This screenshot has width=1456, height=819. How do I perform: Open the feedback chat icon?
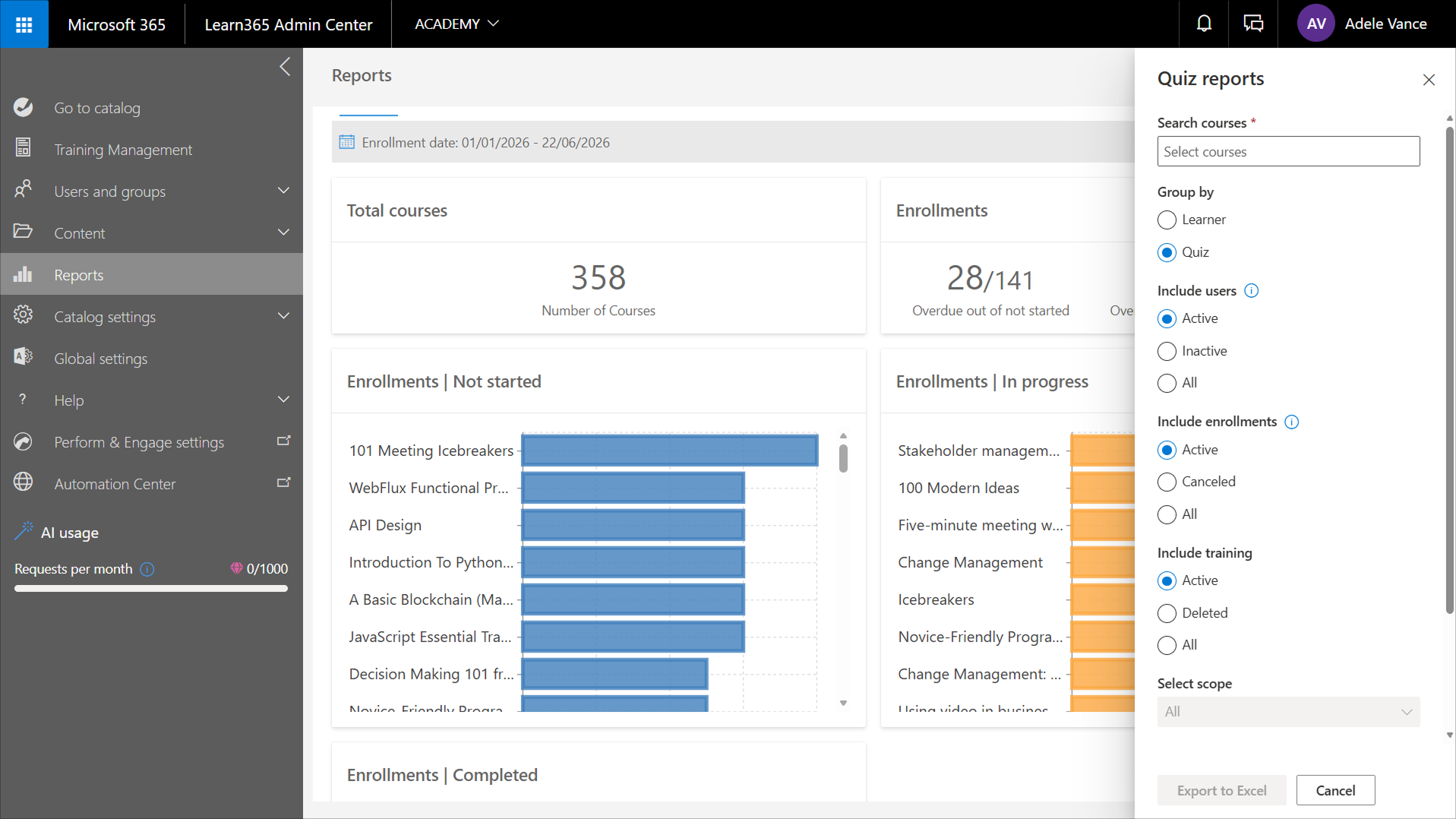1253,24
